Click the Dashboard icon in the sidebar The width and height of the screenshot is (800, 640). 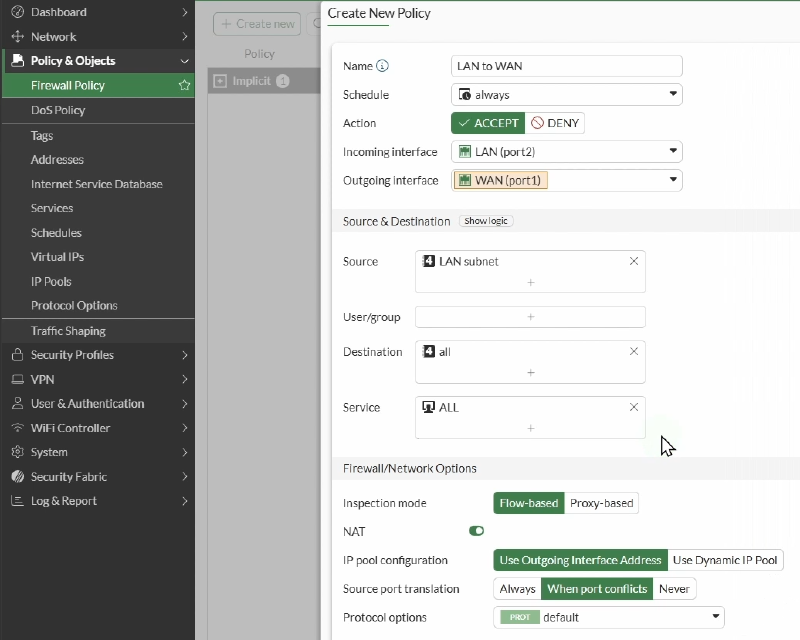tap(17, 12)
